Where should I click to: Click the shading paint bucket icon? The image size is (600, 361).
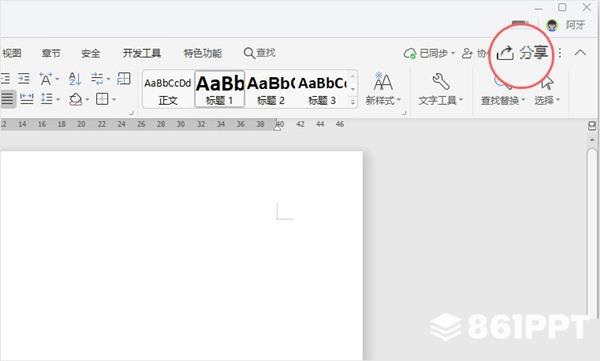pyautogui.click(x=76, y=100)
